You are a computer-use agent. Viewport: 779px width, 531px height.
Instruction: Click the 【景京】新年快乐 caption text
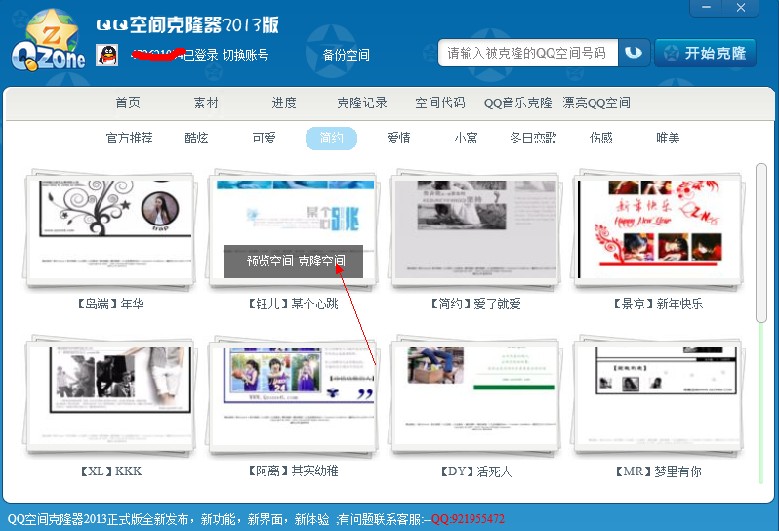pos(659,303)
